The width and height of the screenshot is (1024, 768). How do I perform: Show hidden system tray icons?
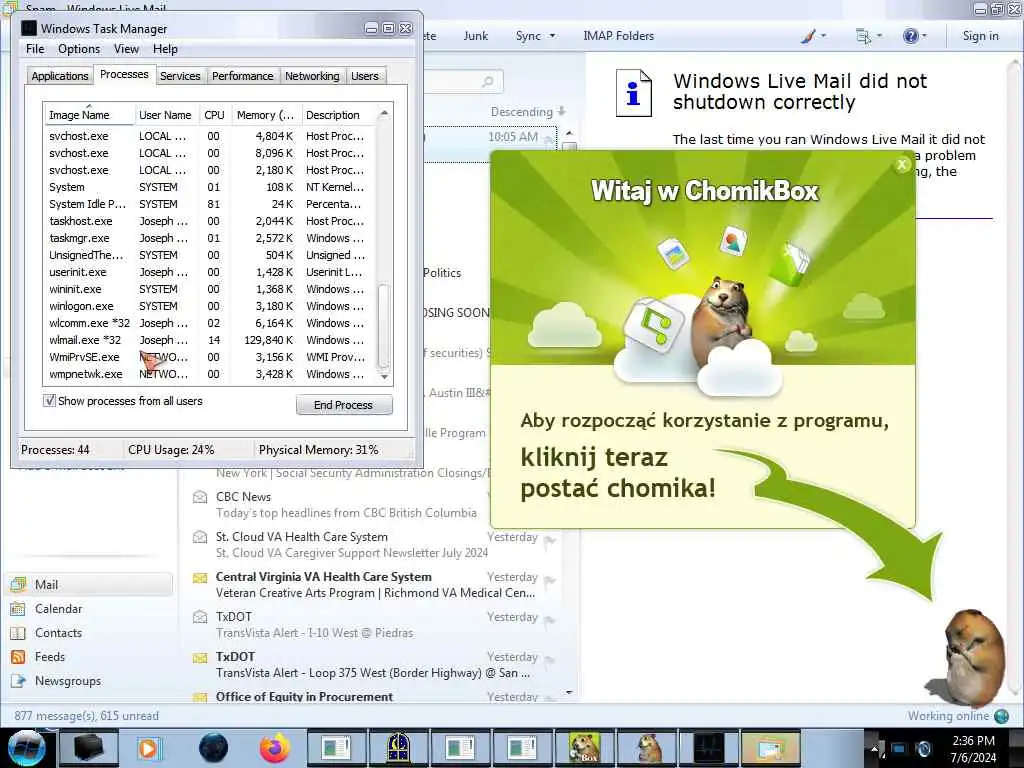875,749
